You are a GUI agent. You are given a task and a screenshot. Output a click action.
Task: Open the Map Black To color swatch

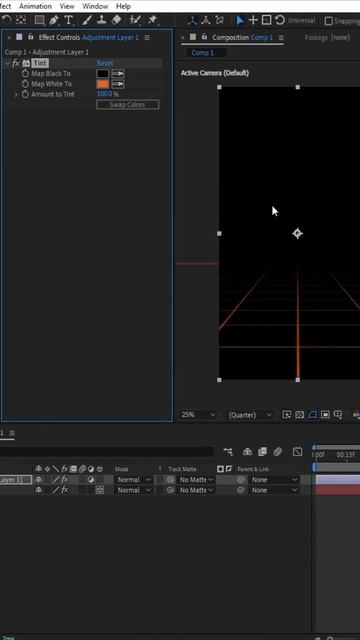(x=103, y=74)
